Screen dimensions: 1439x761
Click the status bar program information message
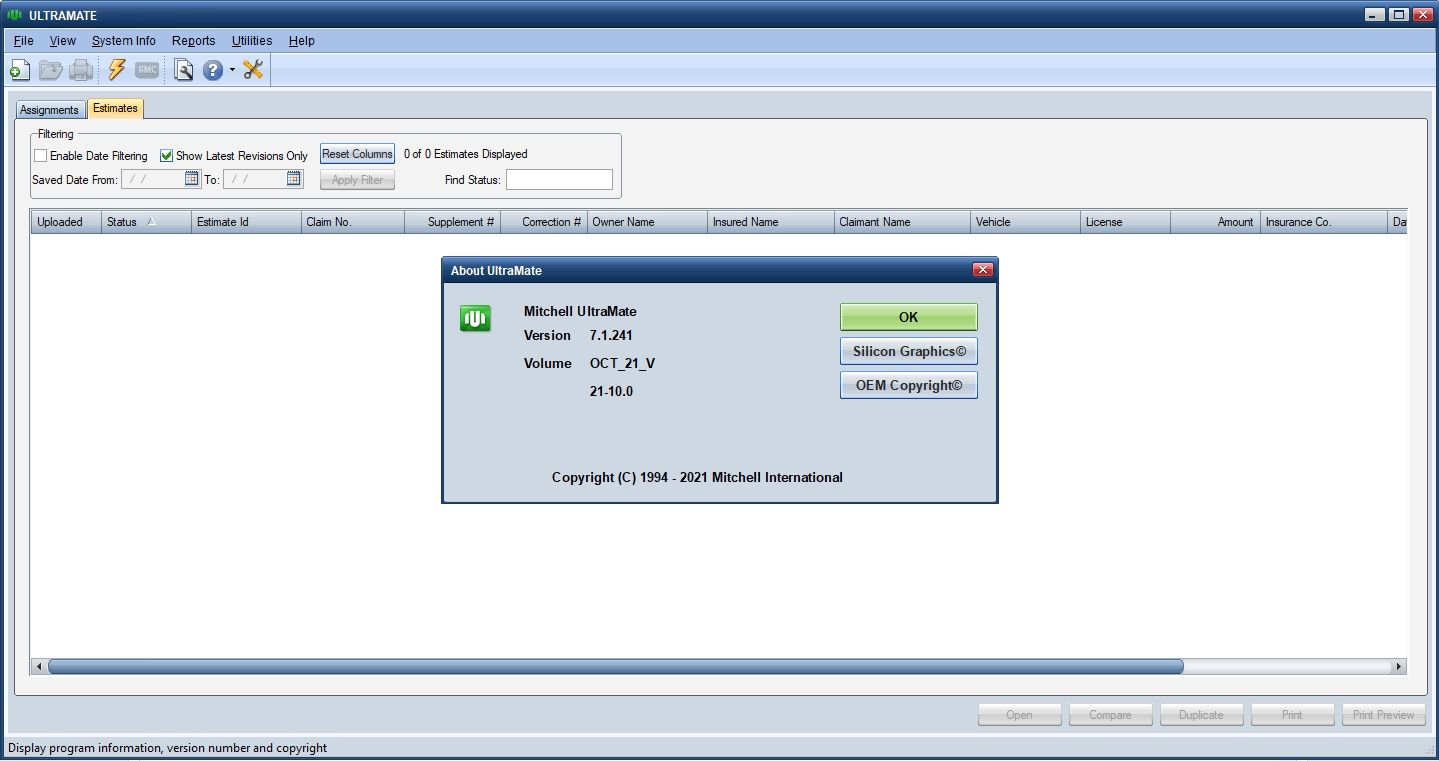pos(167,748)
